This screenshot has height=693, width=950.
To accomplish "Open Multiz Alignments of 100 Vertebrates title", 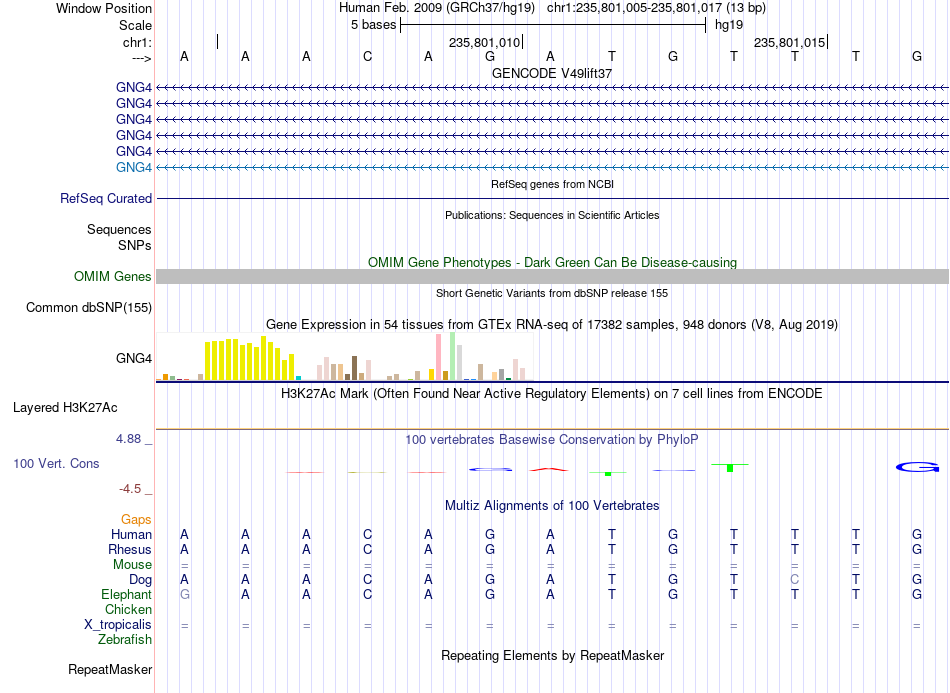I will [x=552, y=505].
